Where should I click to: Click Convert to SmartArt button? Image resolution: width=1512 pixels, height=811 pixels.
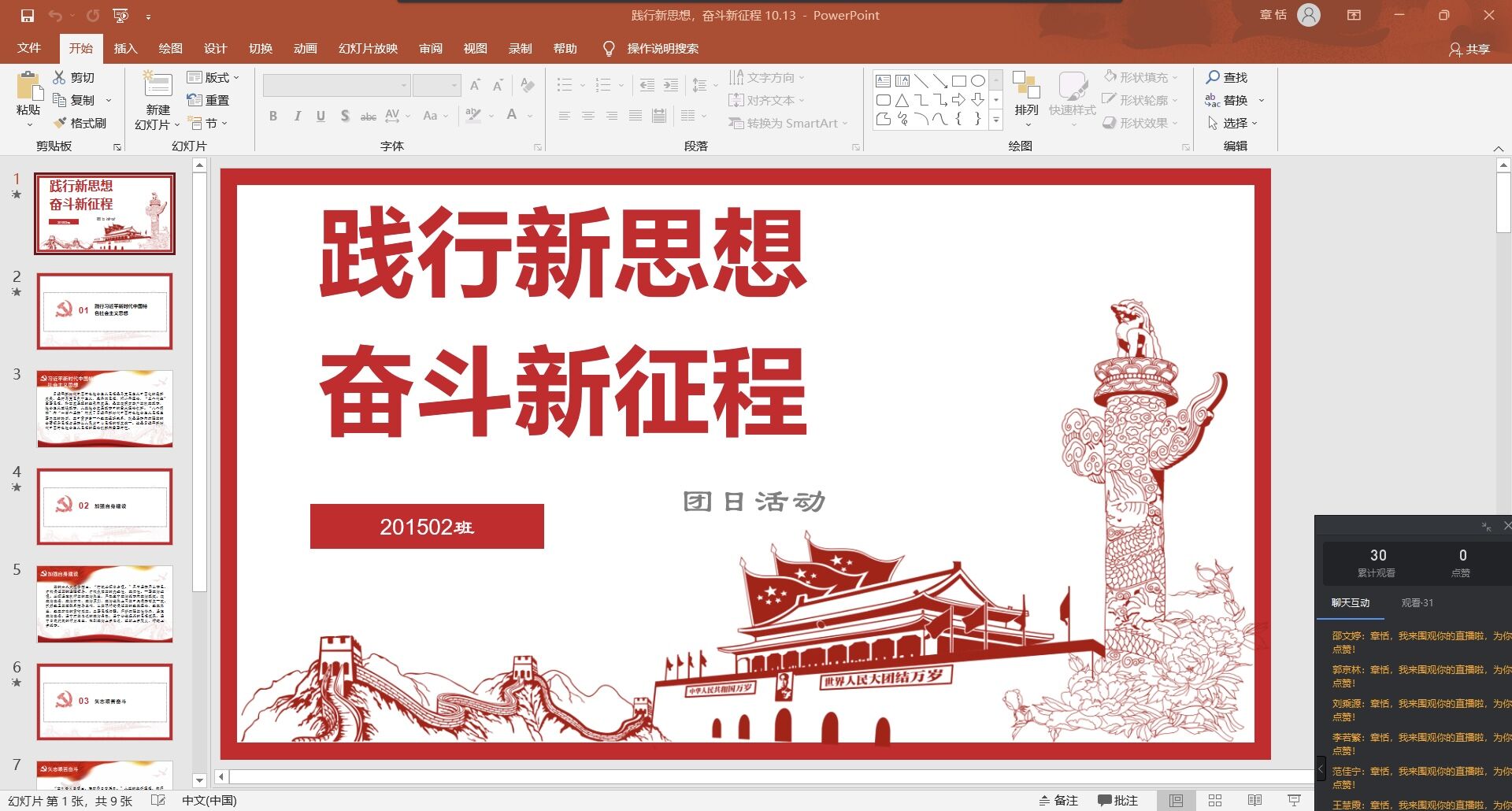point(787,123)
